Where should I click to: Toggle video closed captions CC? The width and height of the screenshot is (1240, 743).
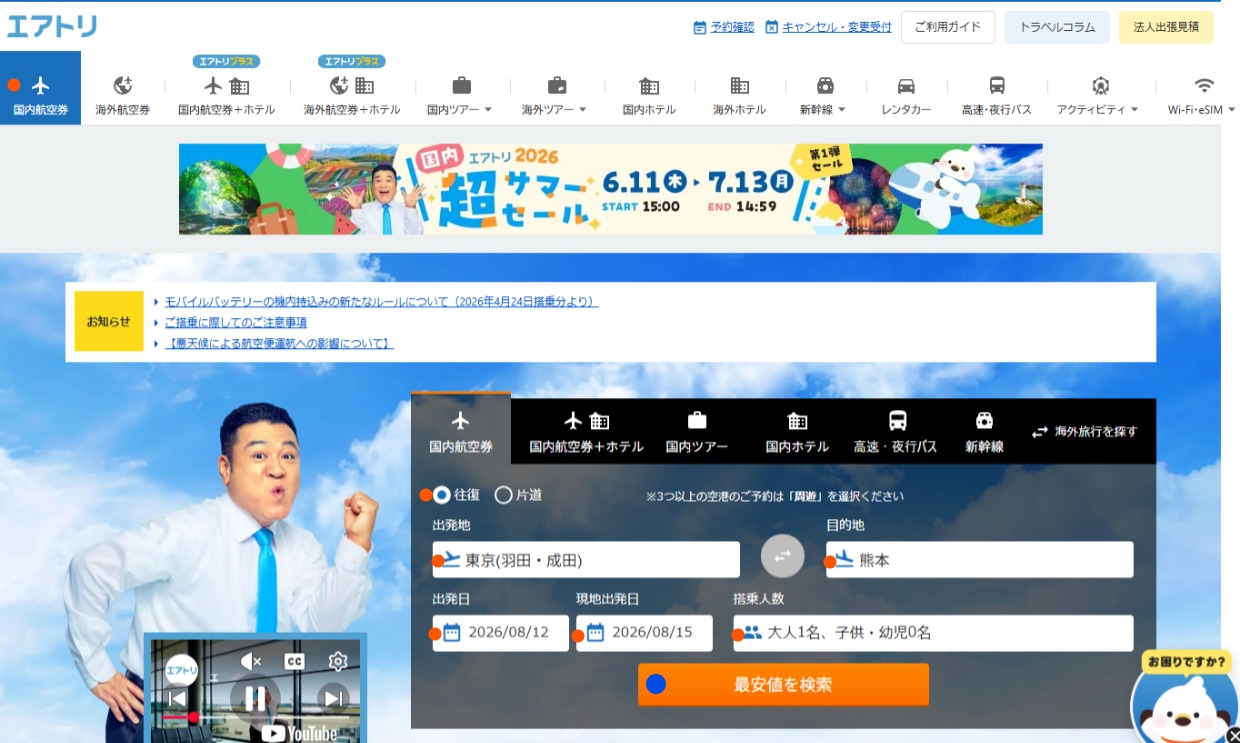point(294,661)
